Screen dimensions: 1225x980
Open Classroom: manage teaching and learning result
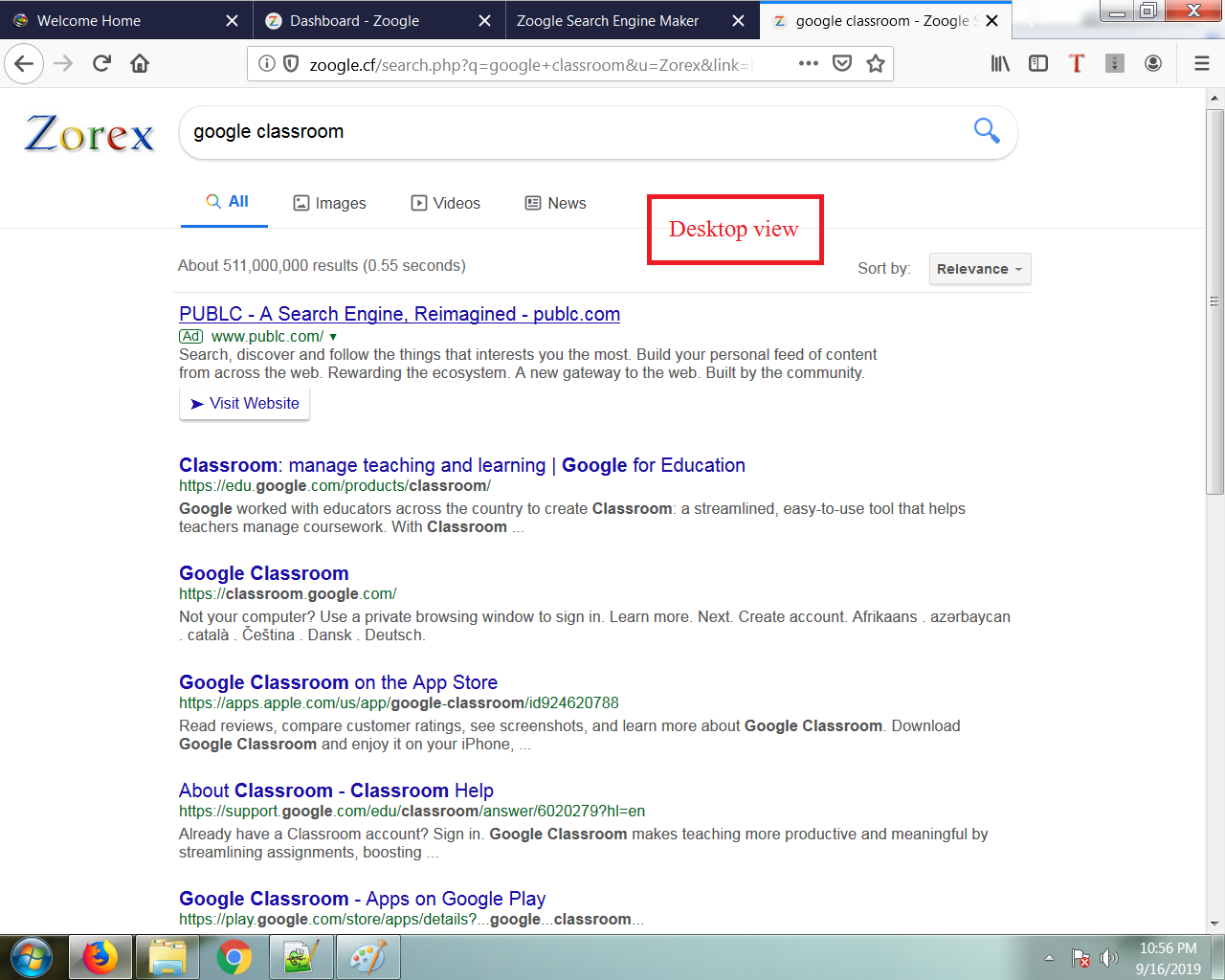pos(462,465)
